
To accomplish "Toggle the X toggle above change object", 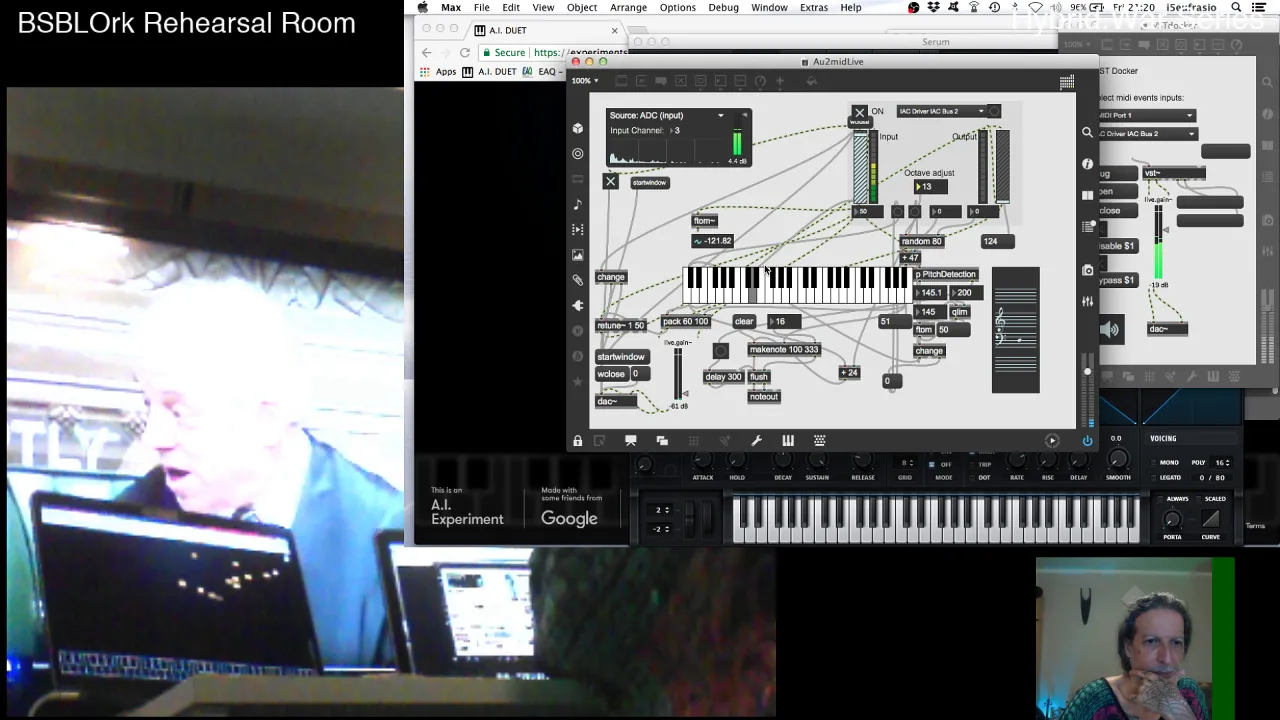I will [x=610, y=181].
